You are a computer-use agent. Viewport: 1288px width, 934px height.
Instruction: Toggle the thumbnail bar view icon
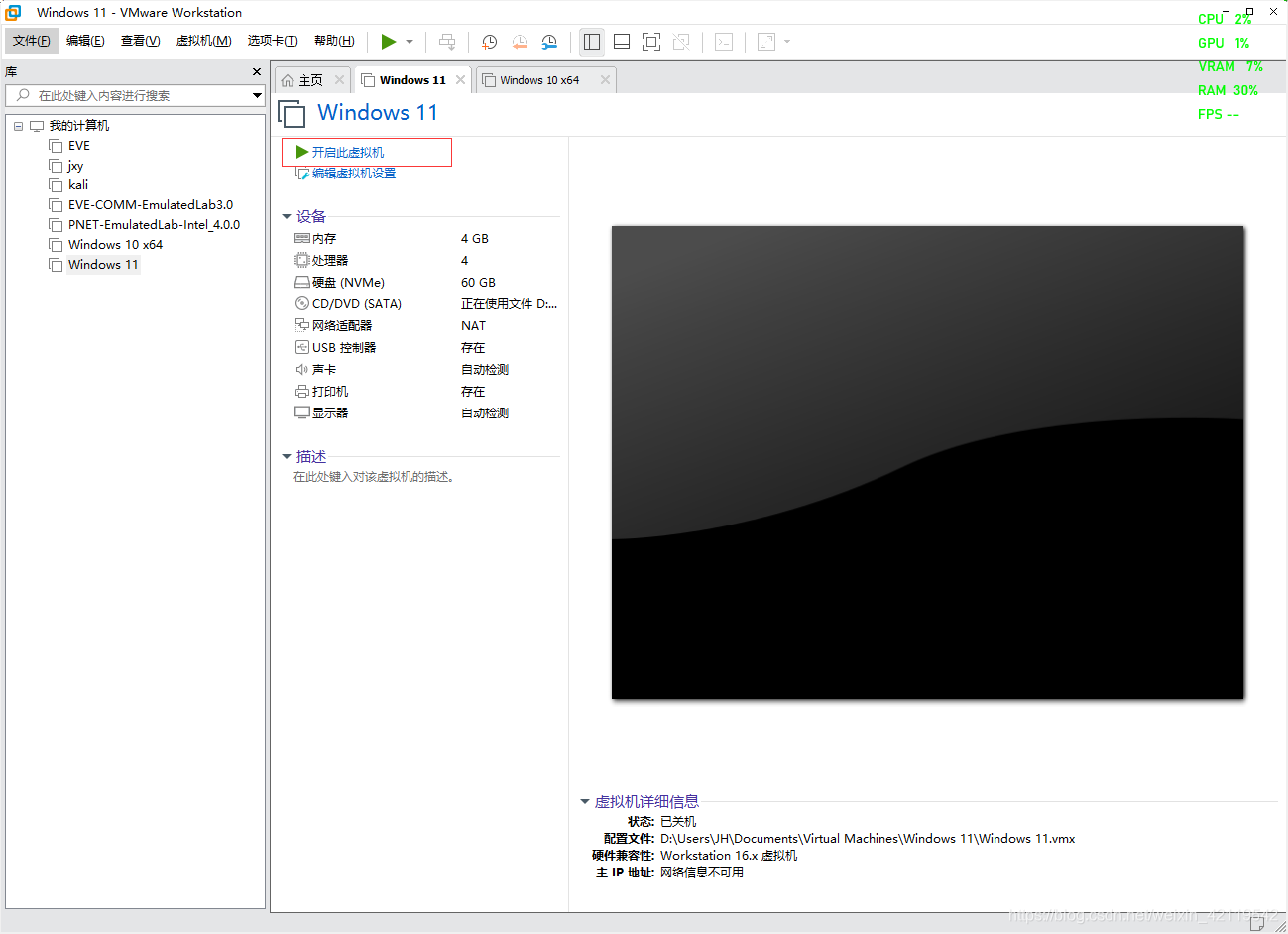pos(622,42)
